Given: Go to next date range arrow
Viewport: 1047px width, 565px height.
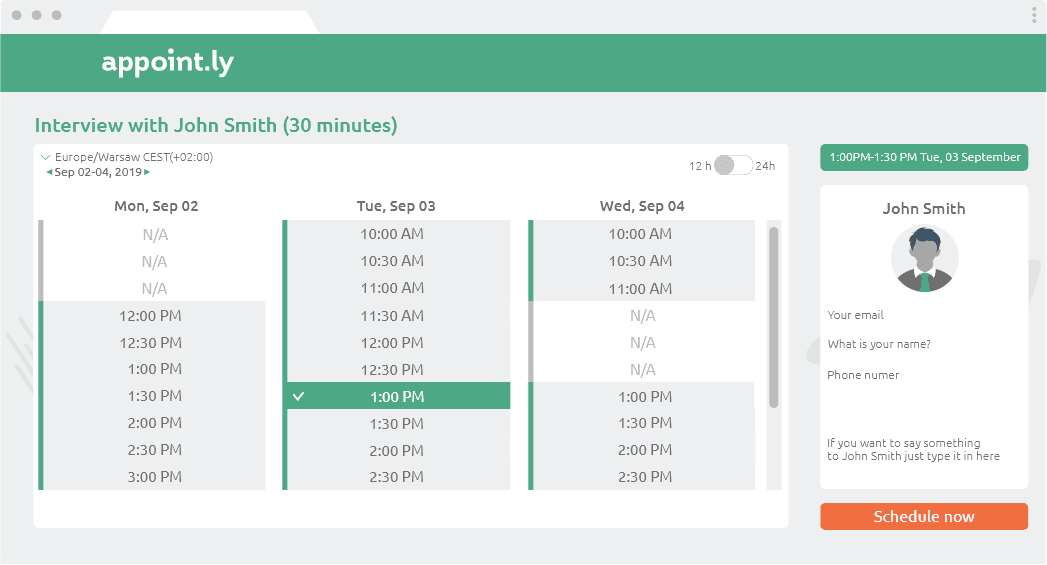Looking at the screenshot, I should click(x=147, y=172).
